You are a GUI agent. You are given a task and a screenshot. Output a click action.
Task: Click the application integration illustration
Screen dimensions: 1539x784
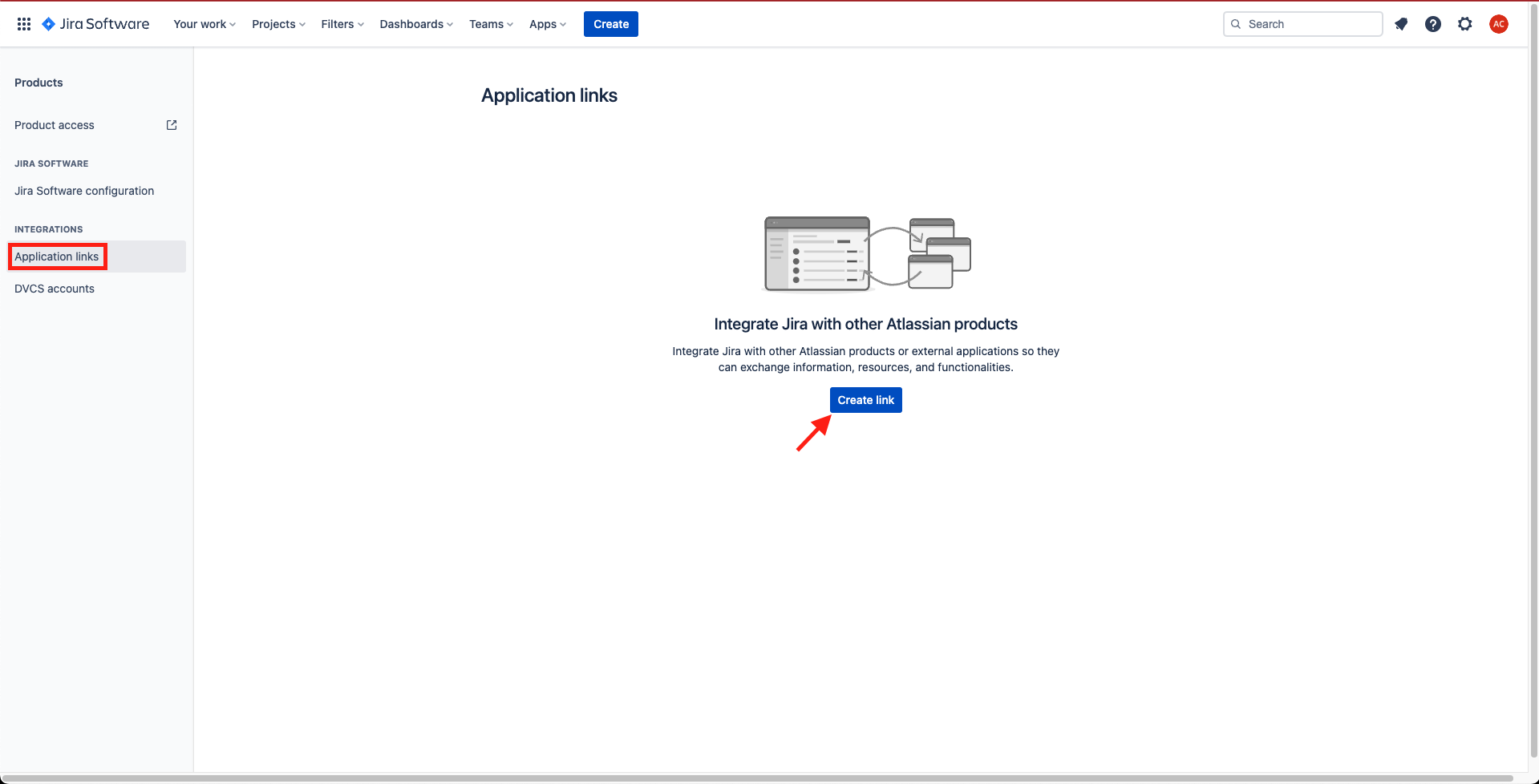(866, 254)
